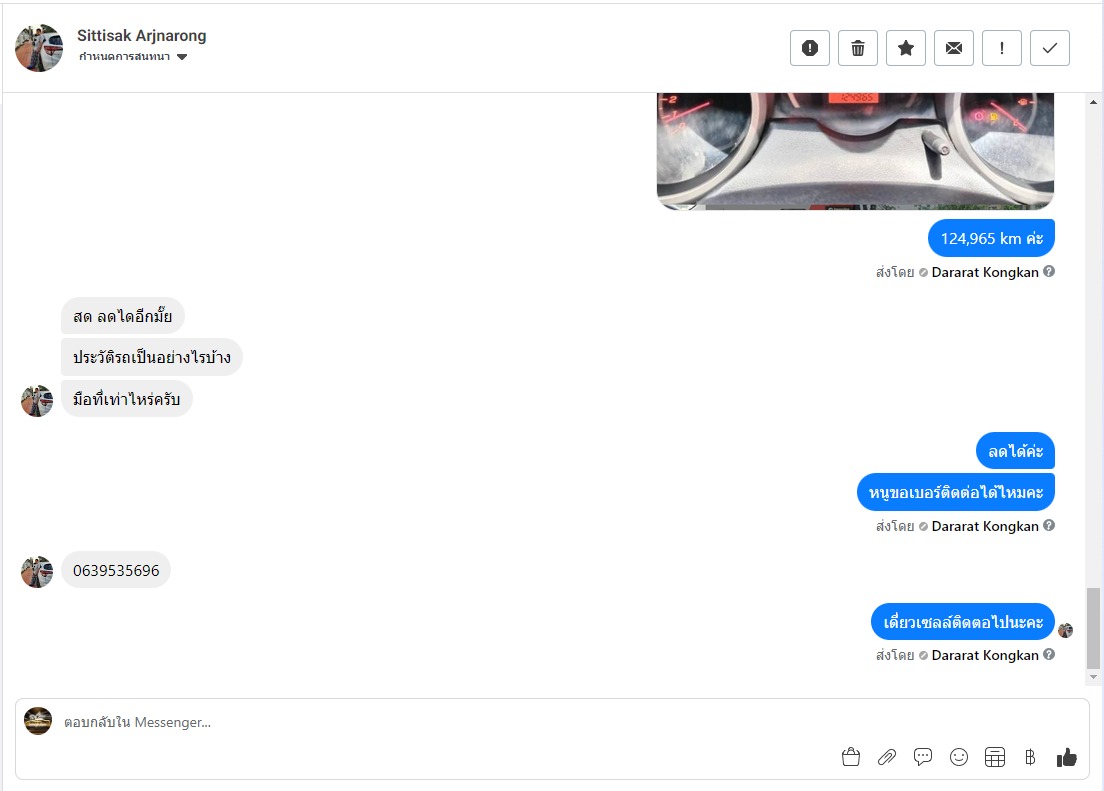This screenshot has width=1104, height=791.
Task: Delete conversation with the trash icon
Action: coord(858,48)
